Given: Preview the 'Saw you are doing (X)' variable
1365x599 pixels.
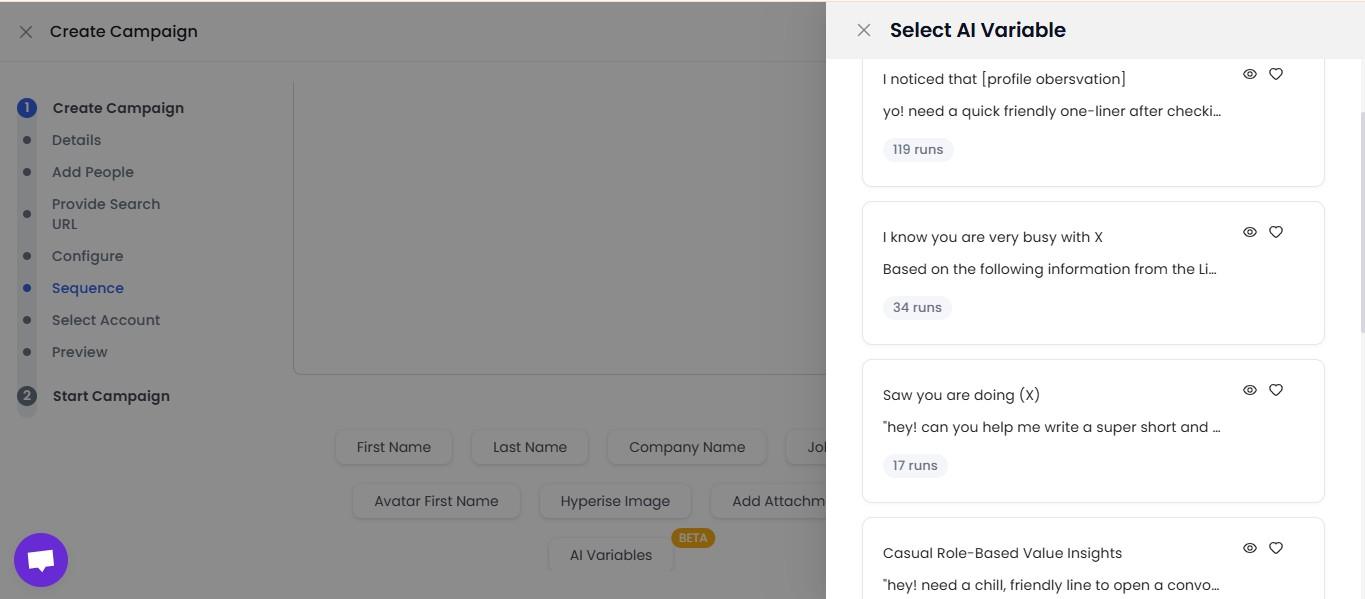Looking at the screenshot, I should tap(1250, 390).
